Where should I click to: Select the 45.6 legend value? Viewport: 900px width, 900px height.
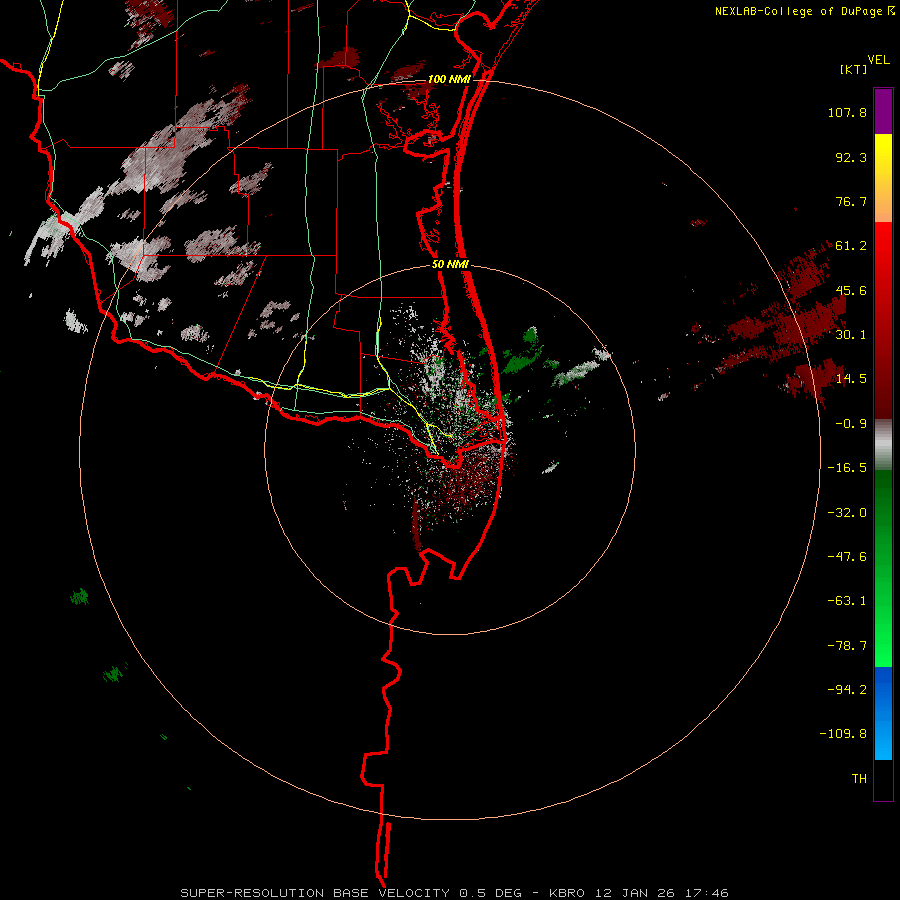[x=851, y=290]
